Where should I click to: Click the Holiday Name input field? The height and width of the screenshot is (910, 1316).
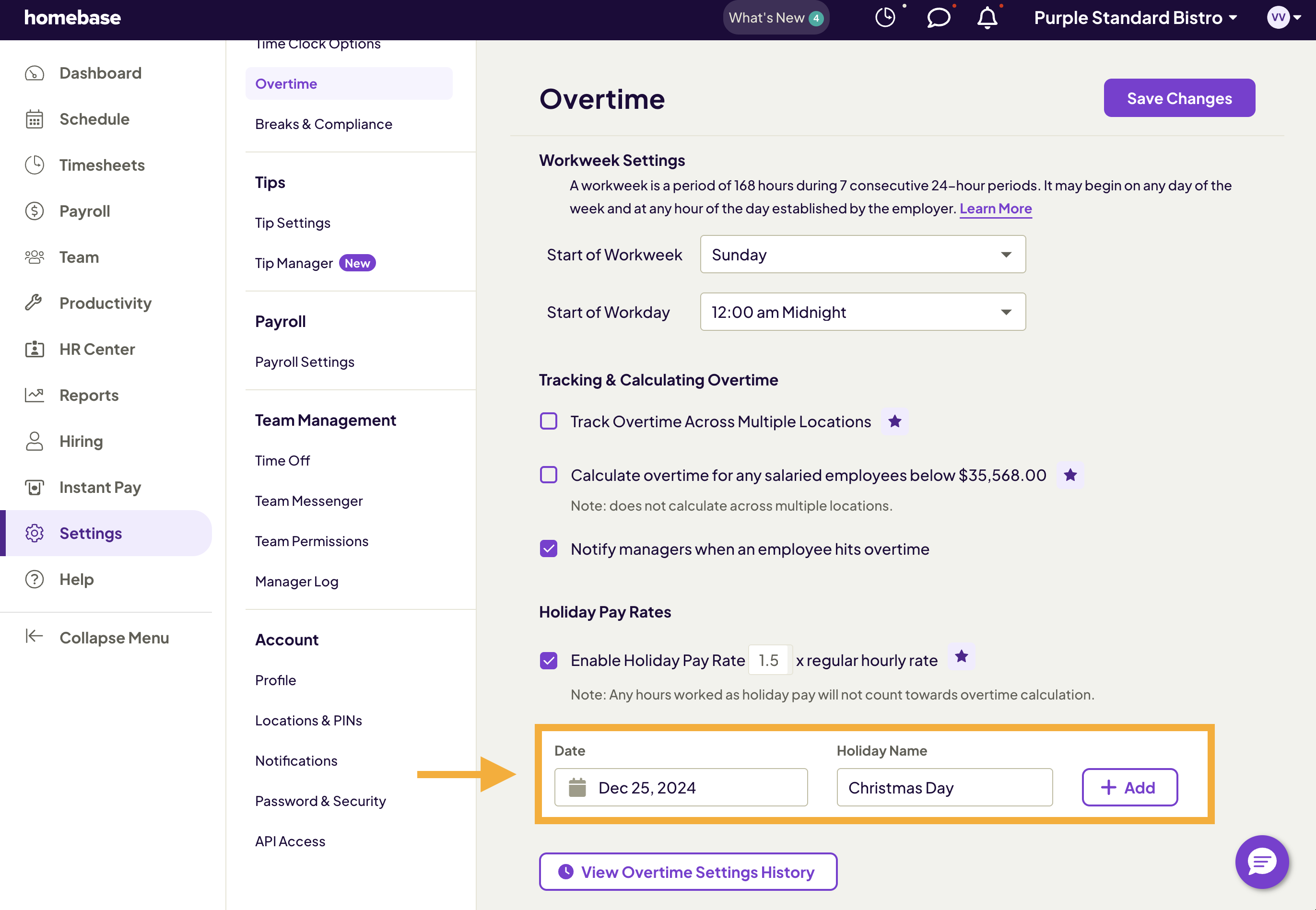pos(944,787)
